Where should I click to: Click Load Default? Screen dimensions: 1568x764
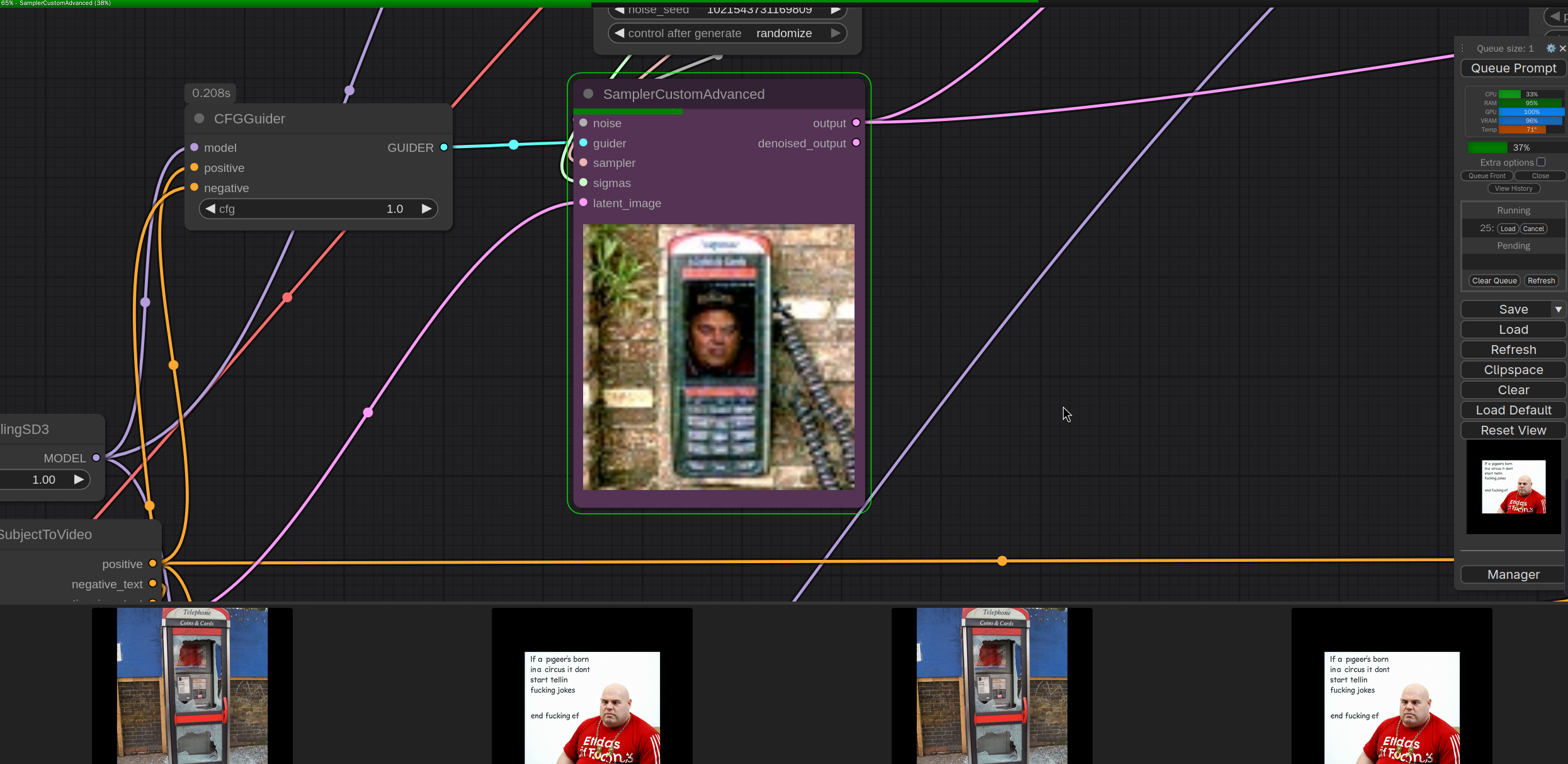[x=1513, y=410]
